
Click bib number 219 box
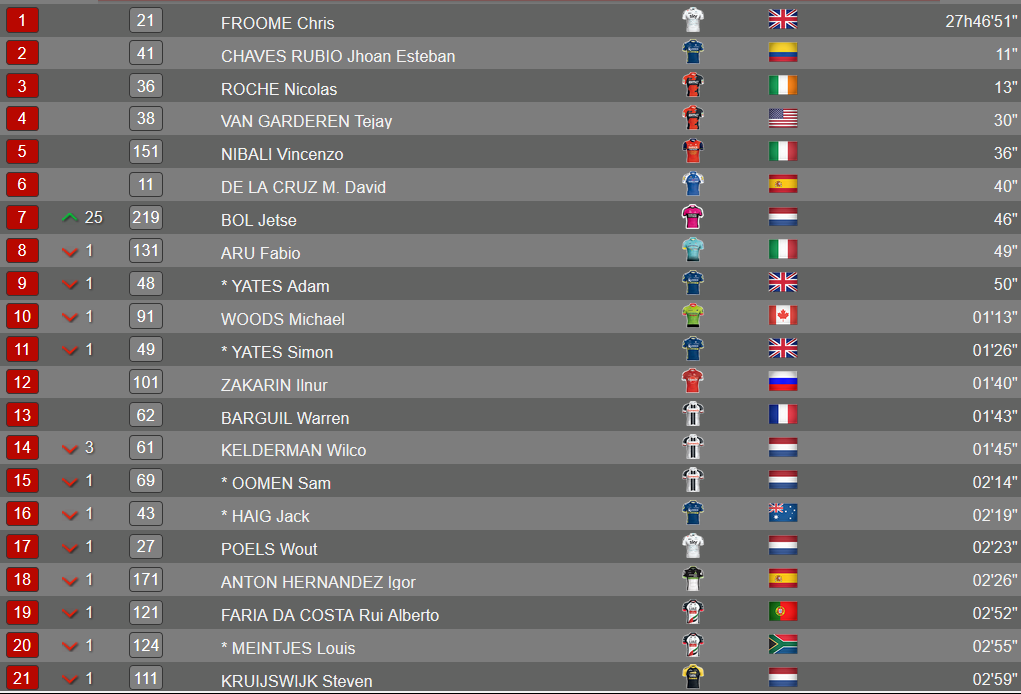(146, 217)
